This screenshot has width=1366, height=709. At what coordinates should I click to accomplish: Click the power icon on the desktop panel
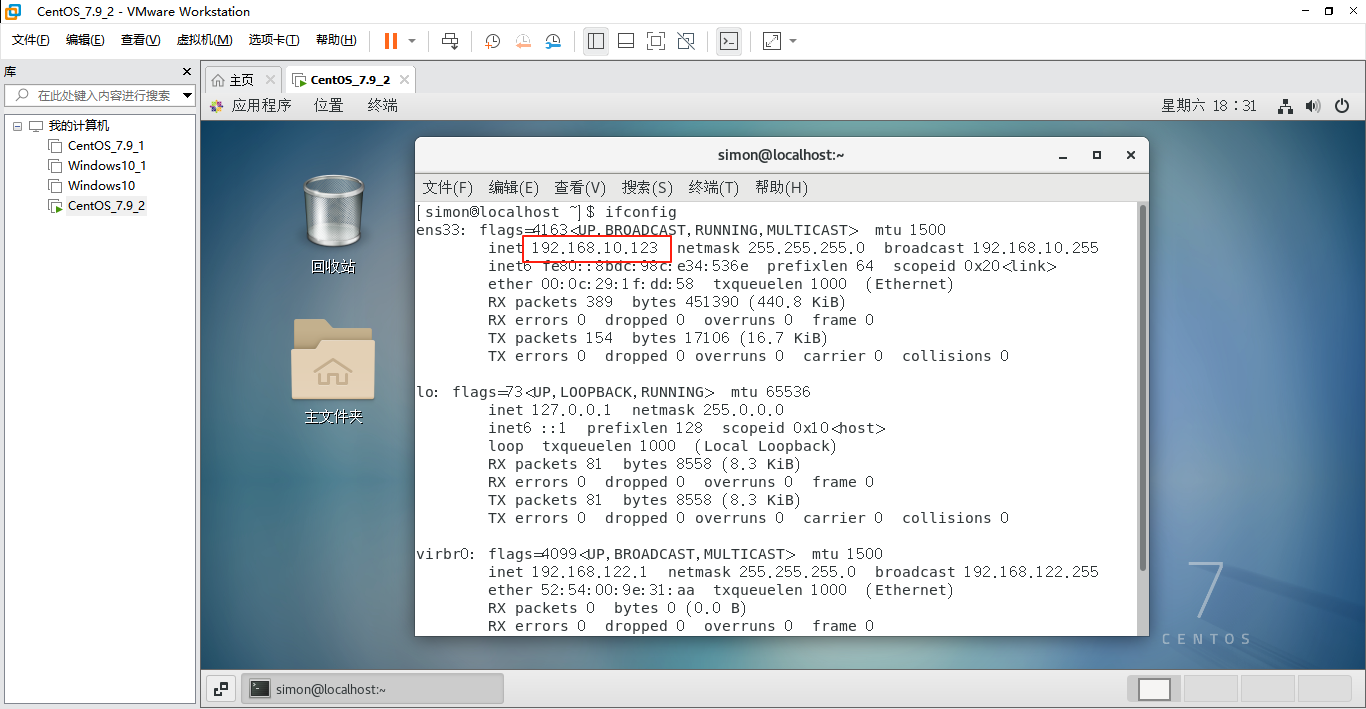(1342, 105)
